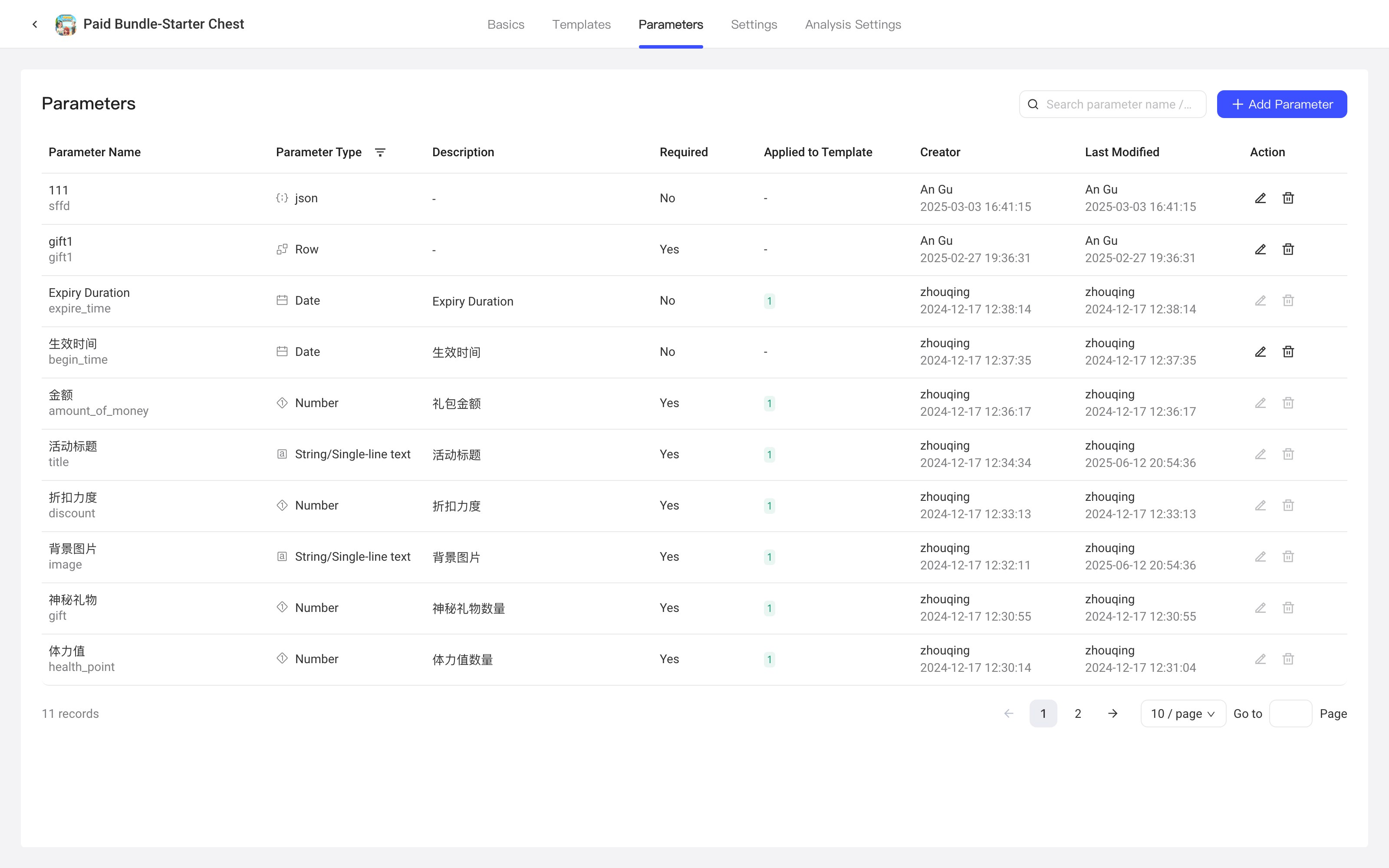The width and height of the screenshot is (1389, 868).
Task: Click the next page arrow
Action: (1113, 713)
